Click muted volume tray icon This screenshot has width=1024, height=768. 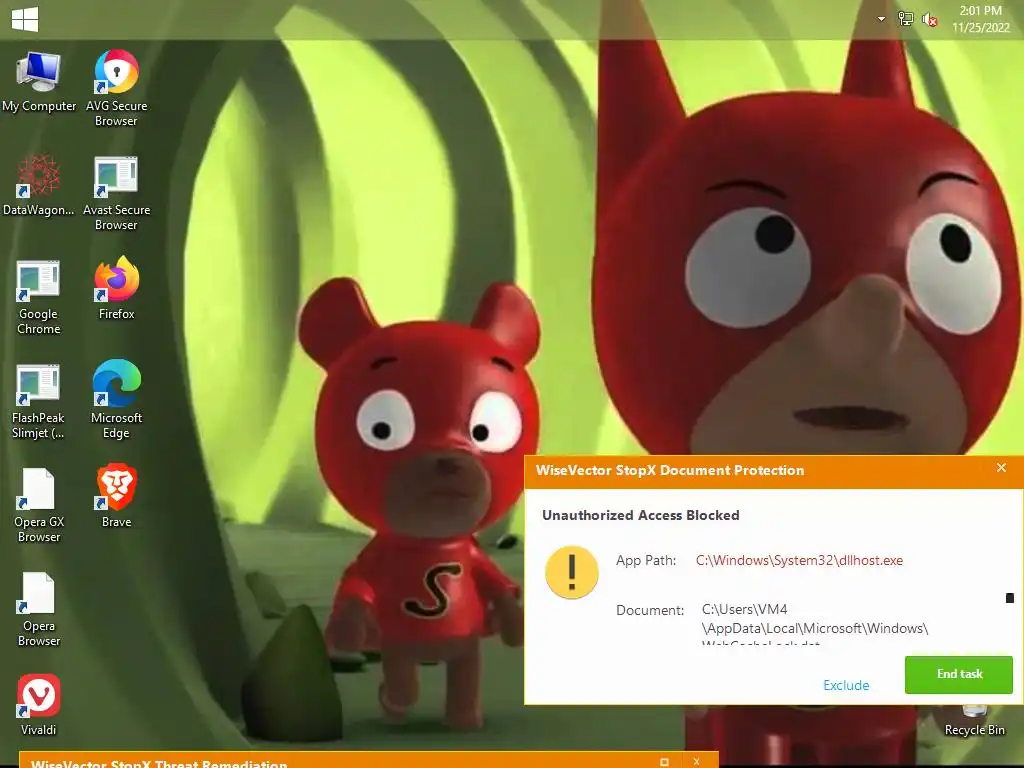[x=929, y=20]
